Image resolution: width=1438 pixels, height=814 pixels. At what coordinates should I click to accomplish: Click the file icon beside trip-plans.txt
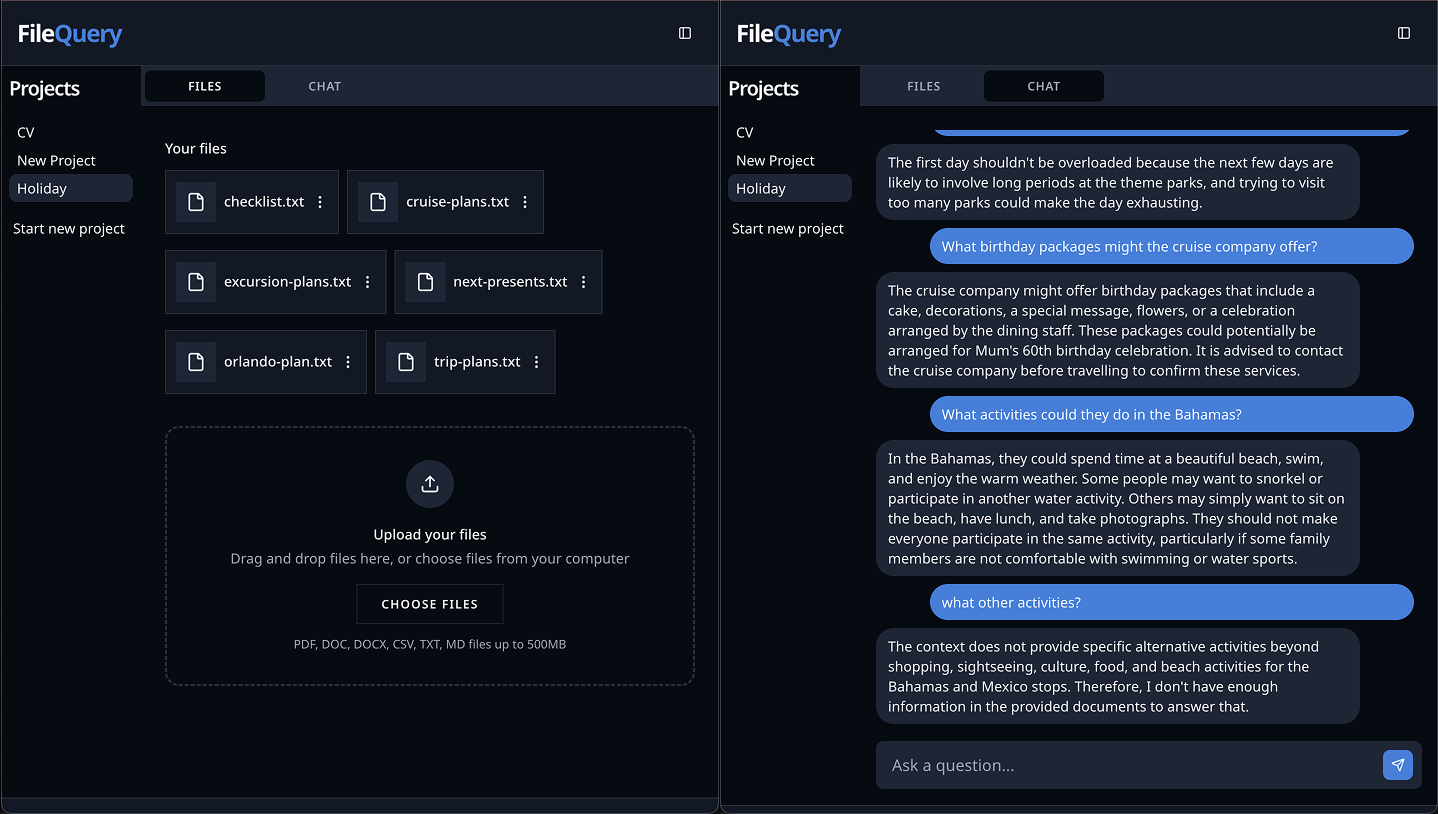pyautogui.click(x=406, y=362)
